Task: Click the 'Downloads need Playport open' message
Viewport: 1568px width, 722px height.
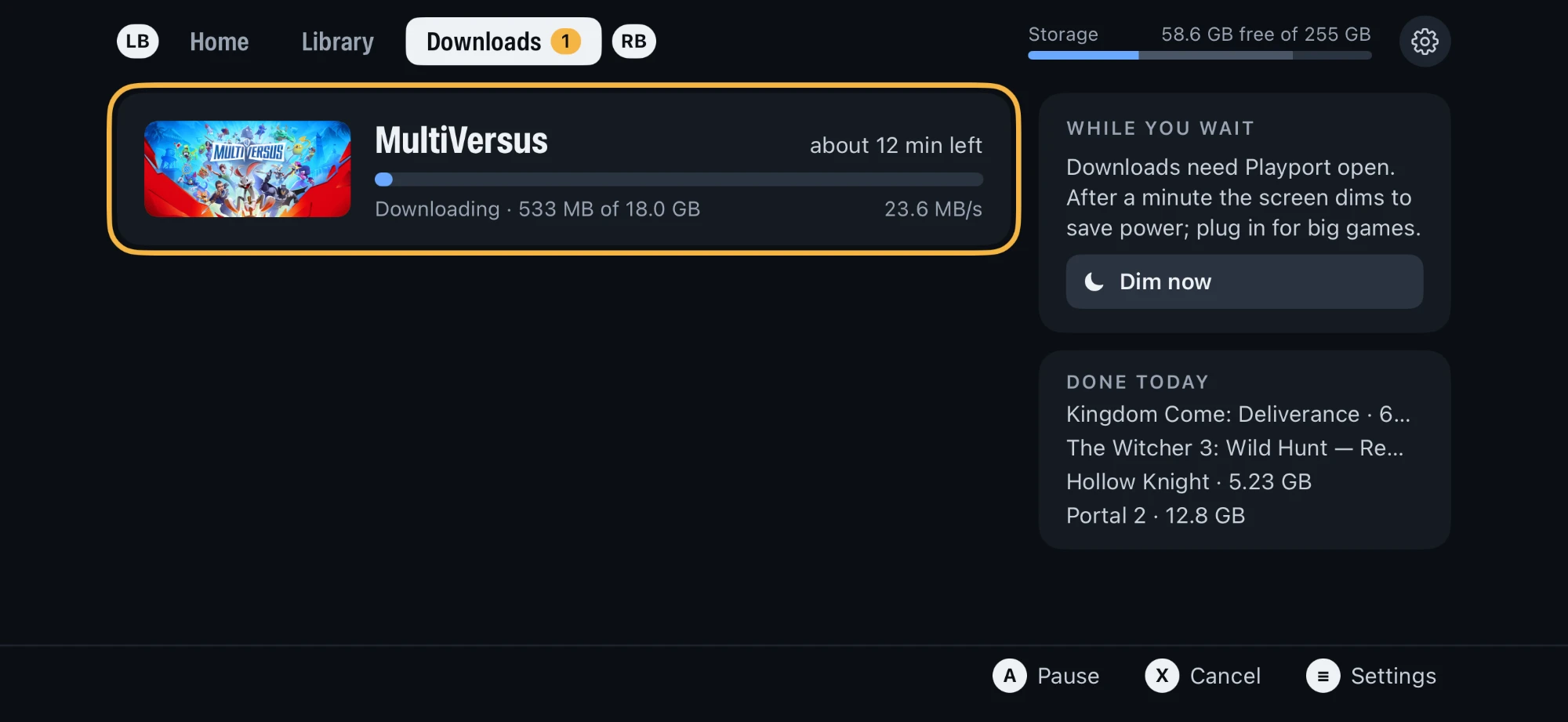Action: click(1243, 198)
